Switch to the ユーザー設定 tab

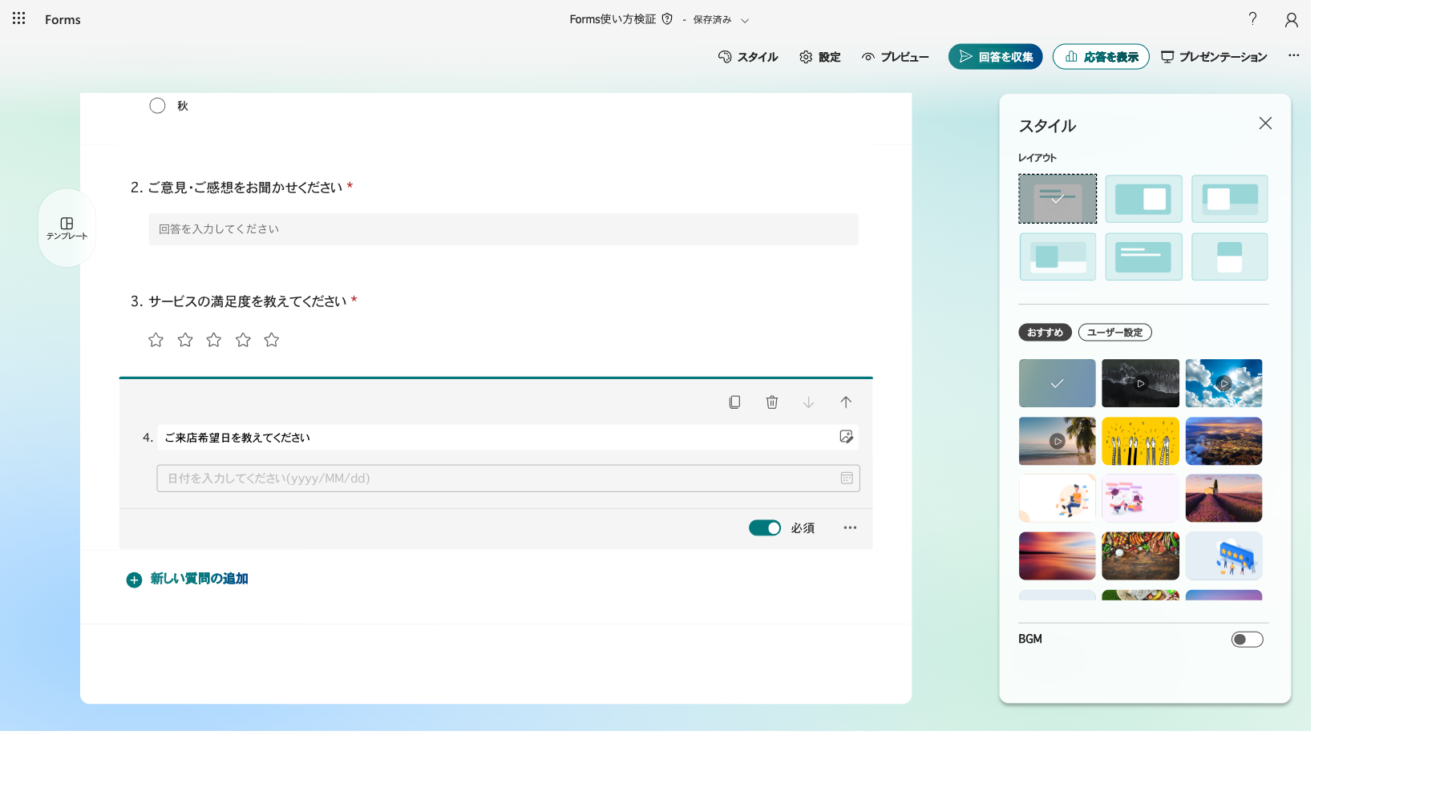pyautogui.click(x=1114, y=333)
